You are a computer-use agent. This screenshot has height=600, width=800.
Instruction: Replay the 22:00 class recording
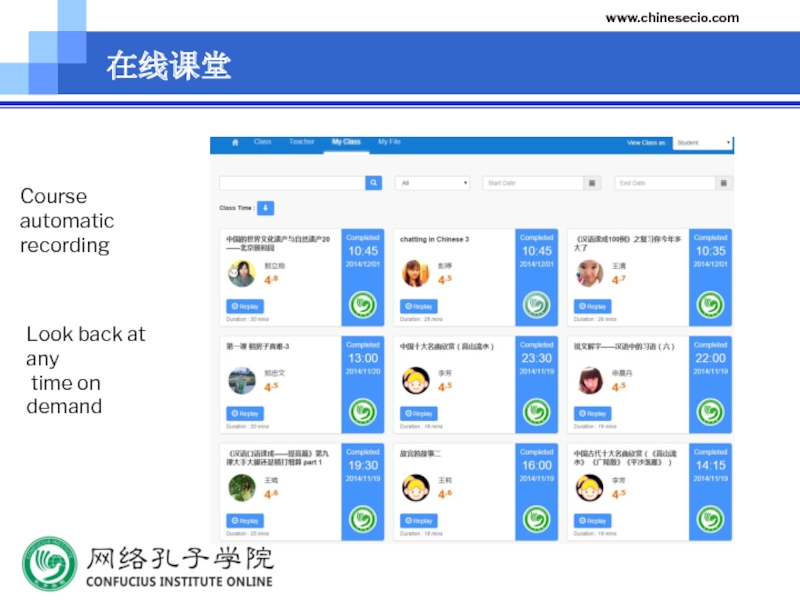click(593, 413)
